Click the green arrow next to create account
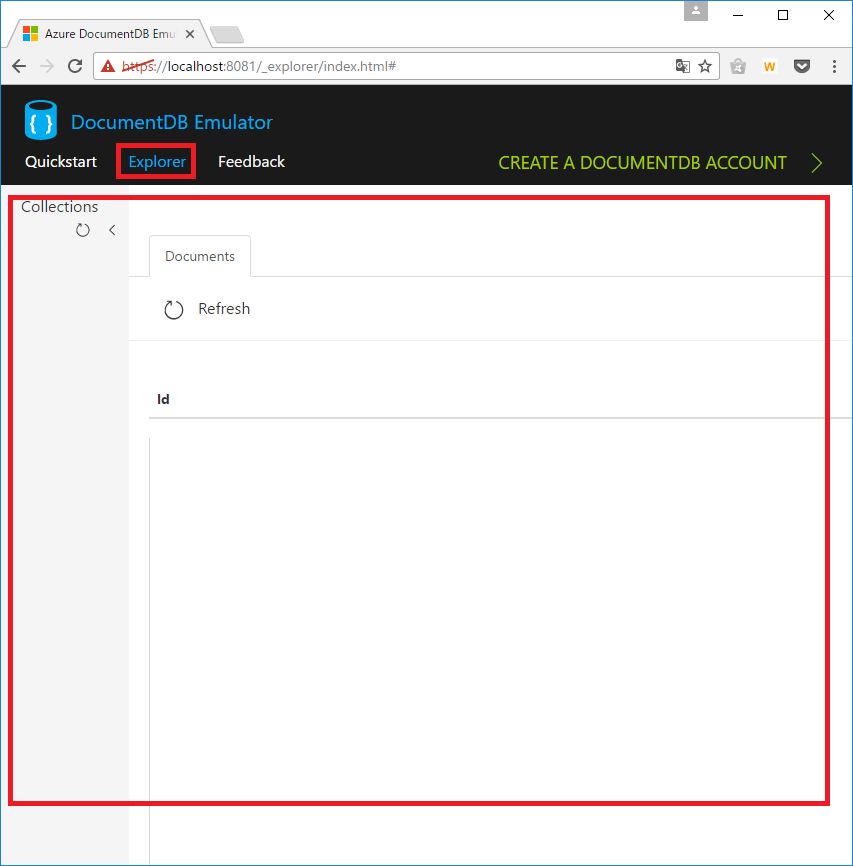Viewport: 853px width, 866px height. (x=817, y=163)
